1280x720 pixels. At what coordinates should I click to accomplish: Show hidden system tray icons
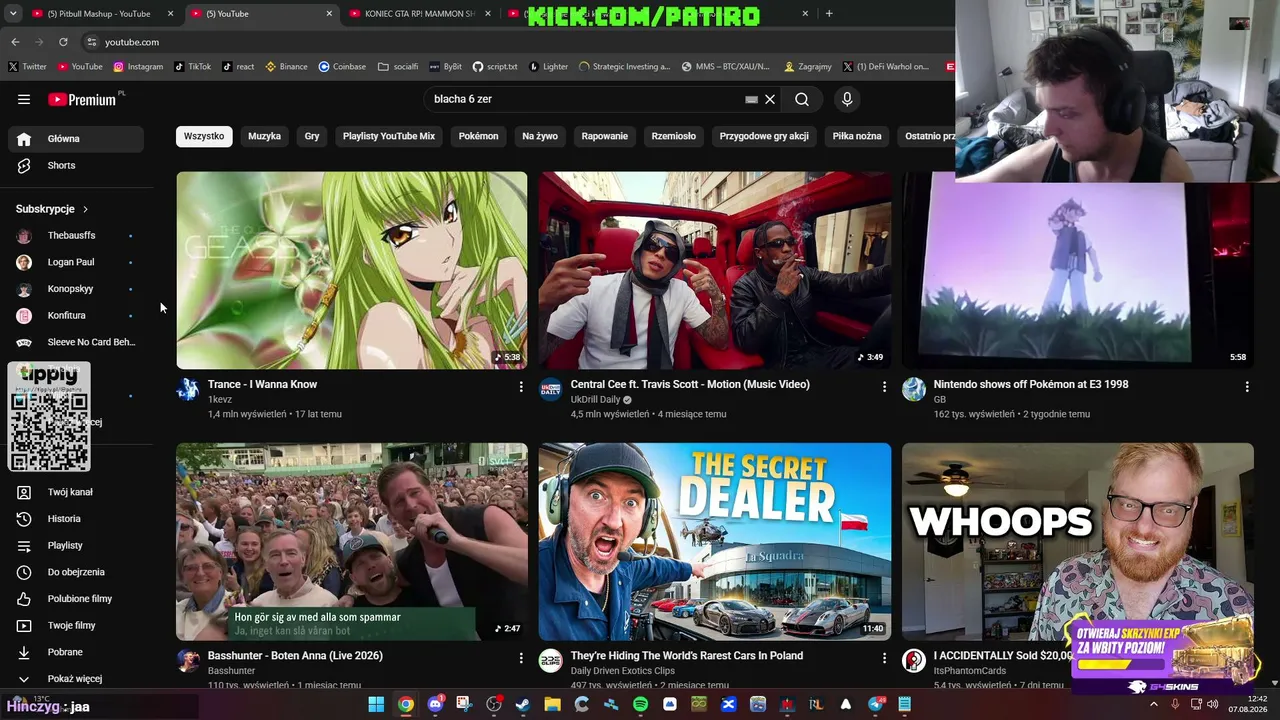1153,705
